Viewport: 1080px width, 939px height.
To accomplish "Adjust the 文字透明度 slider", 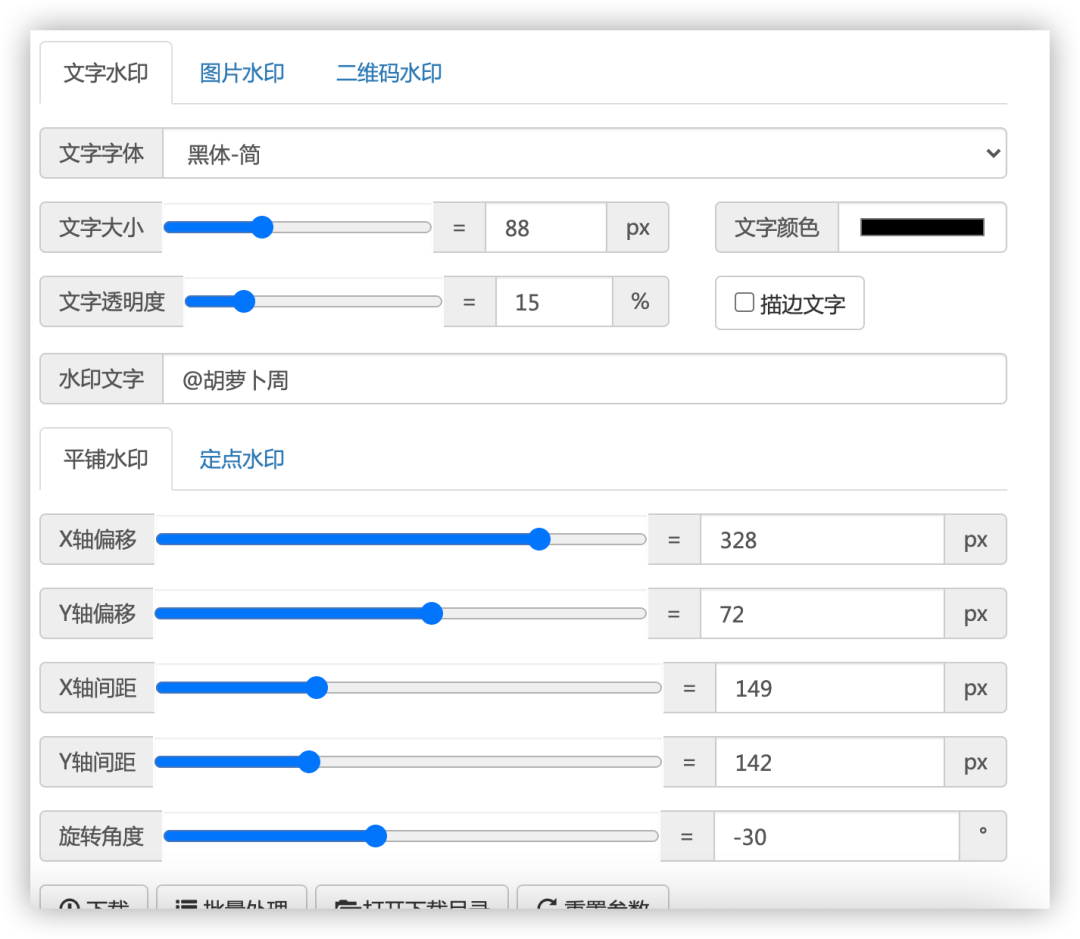I will pyautogui.click(x=313, y=302).
